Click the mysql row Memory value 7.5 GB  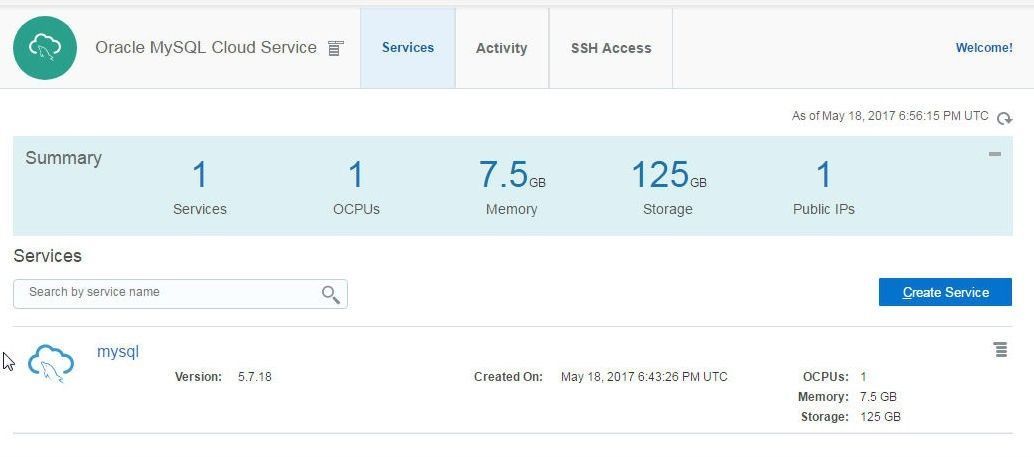point(878,397)
